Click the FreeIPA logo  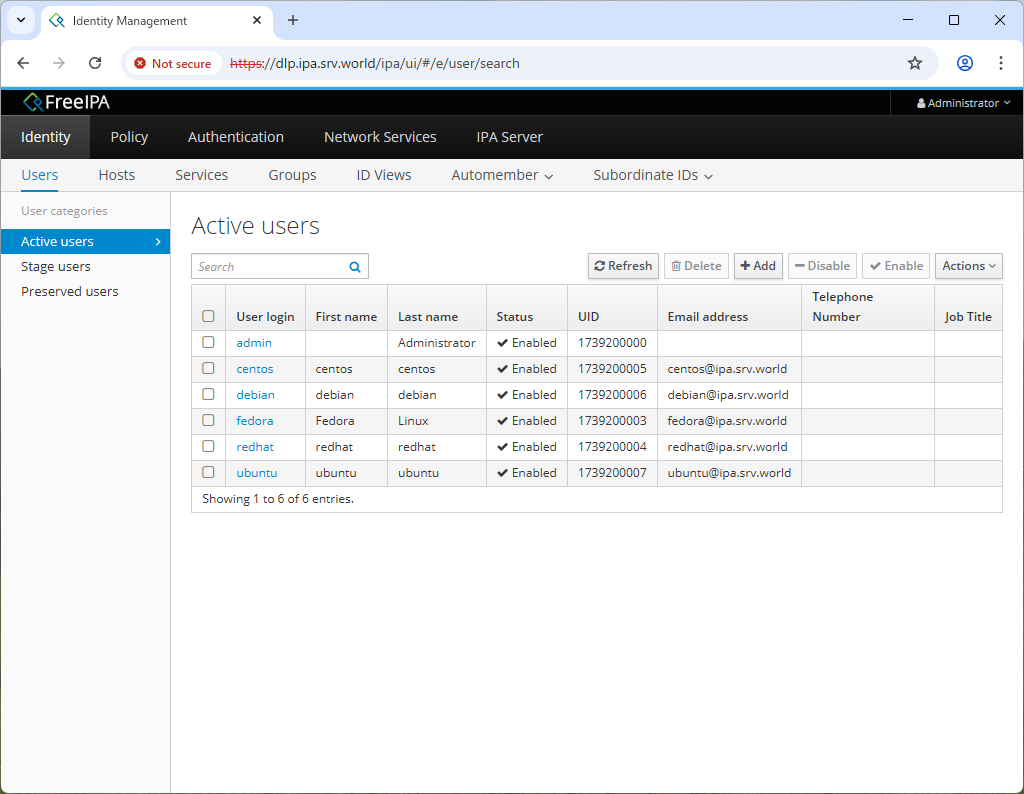67,102
